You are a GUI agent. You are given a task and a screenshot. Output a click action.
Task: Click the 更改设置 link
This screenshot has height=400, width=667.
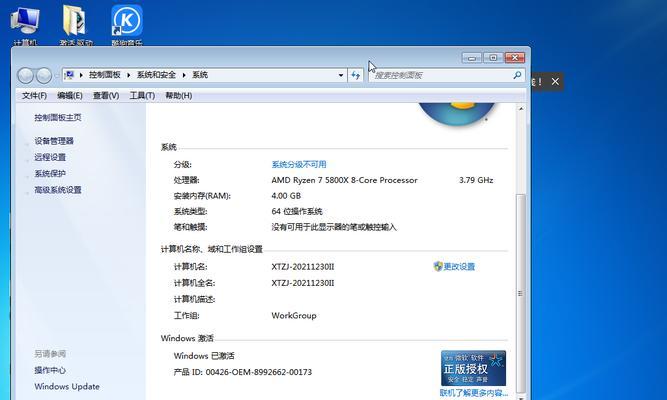pos(459,267)
